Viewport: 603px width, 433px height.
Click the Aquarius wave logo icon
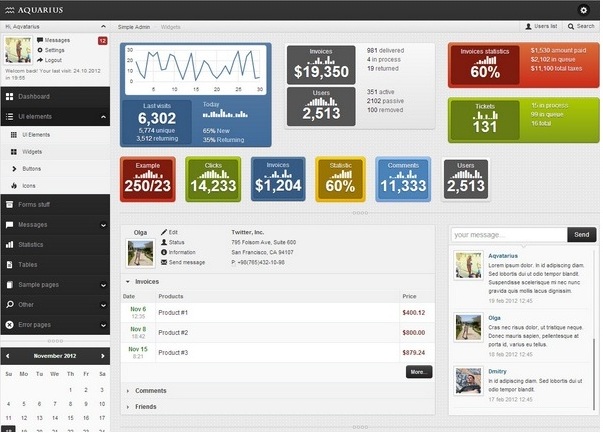(x=10, y=10)
